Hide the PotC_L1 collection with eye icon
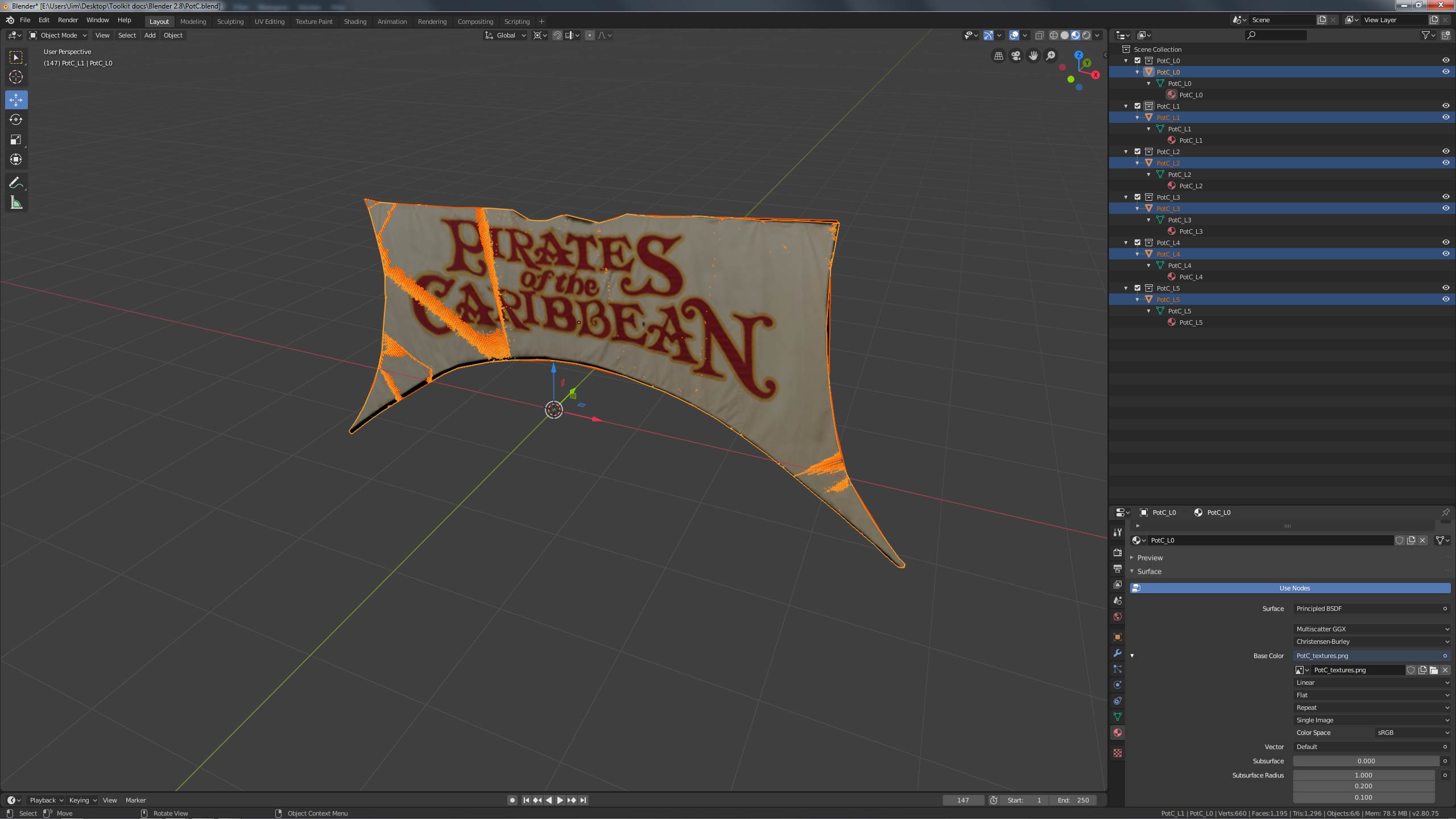 1445,106
